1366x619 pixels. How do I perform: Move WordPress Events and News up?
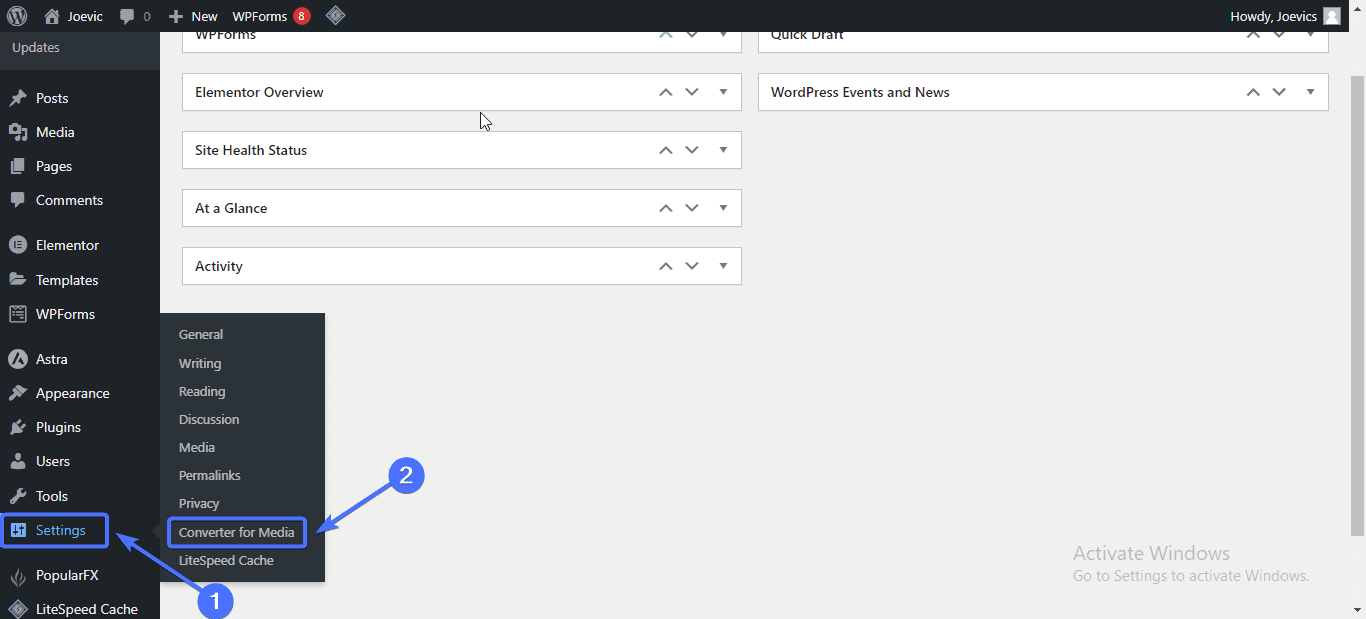pos(1253,92)
